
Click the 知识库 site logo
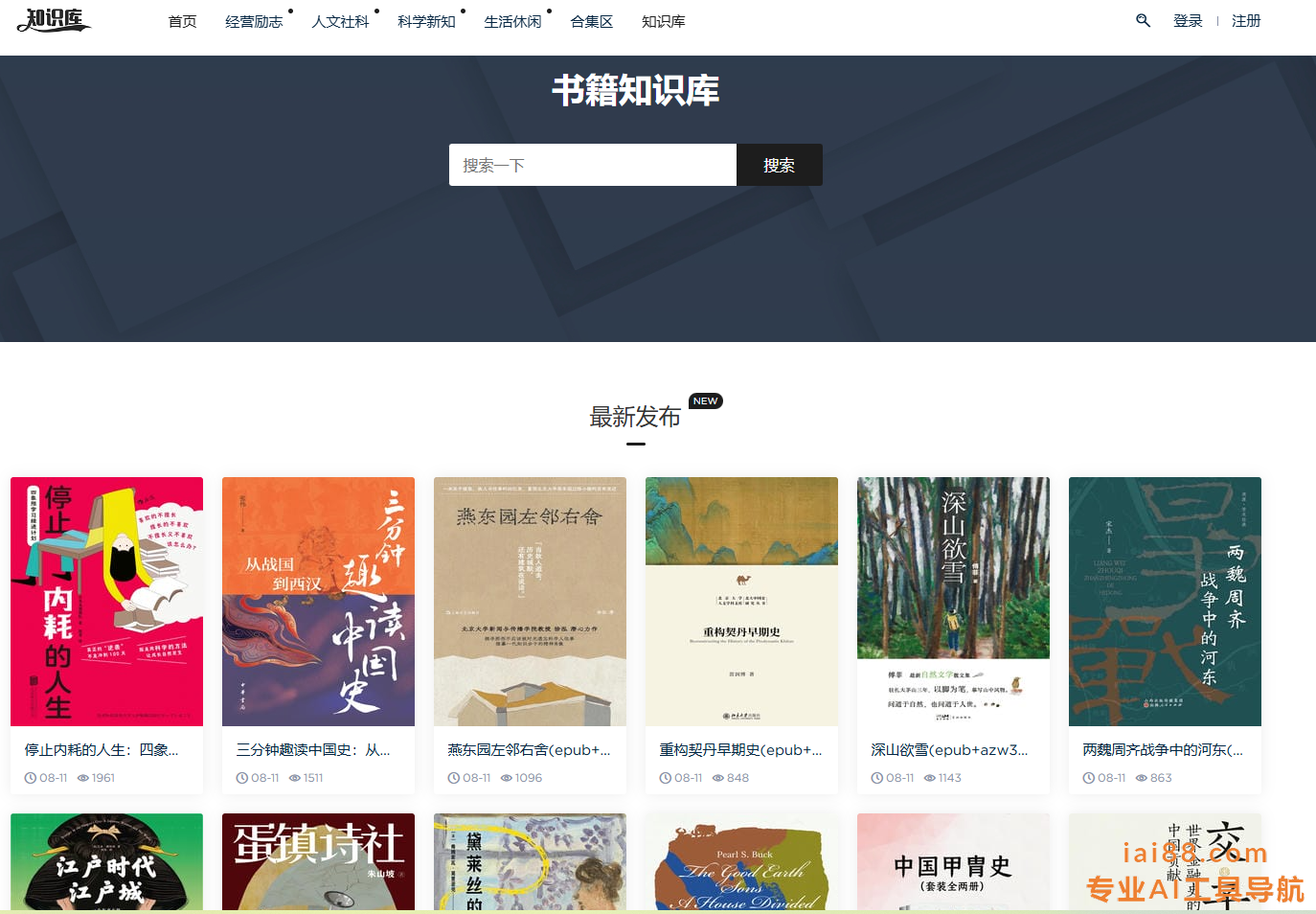(54, 20)
